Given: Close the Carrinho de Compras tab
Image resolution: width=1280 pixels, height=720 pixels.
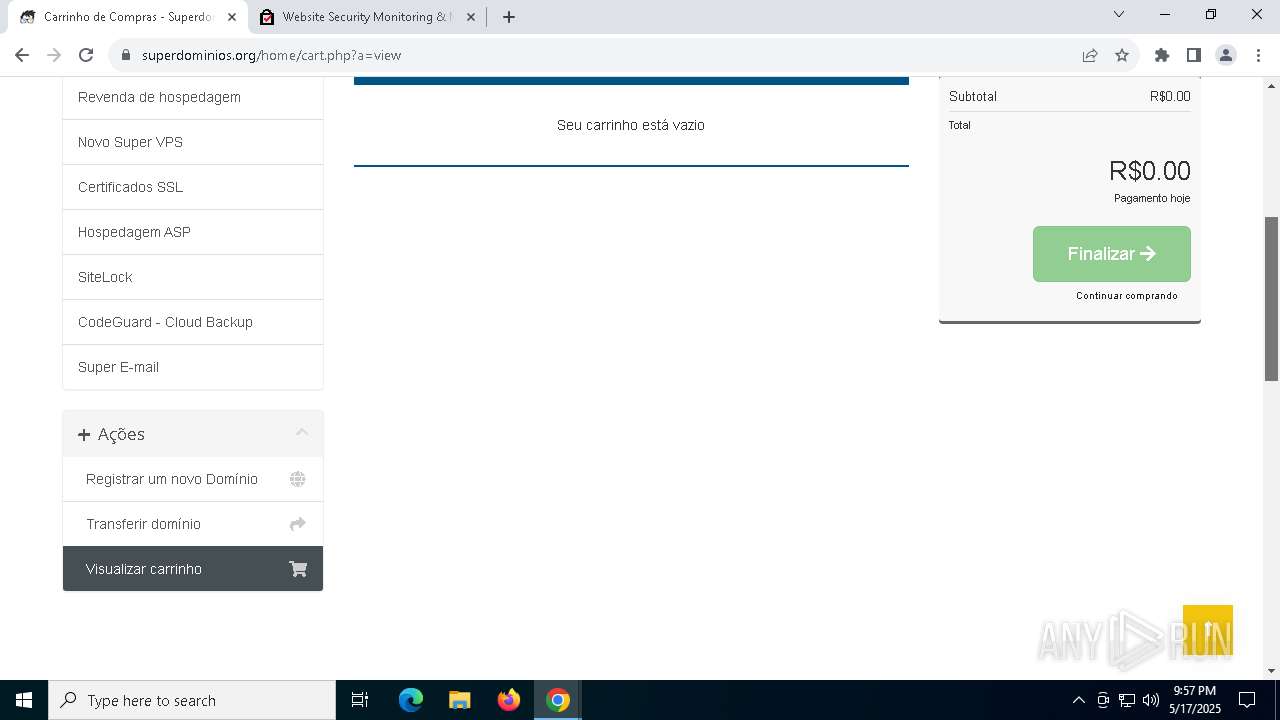Looking at the screenshot, I should click(x=232, y=17).
